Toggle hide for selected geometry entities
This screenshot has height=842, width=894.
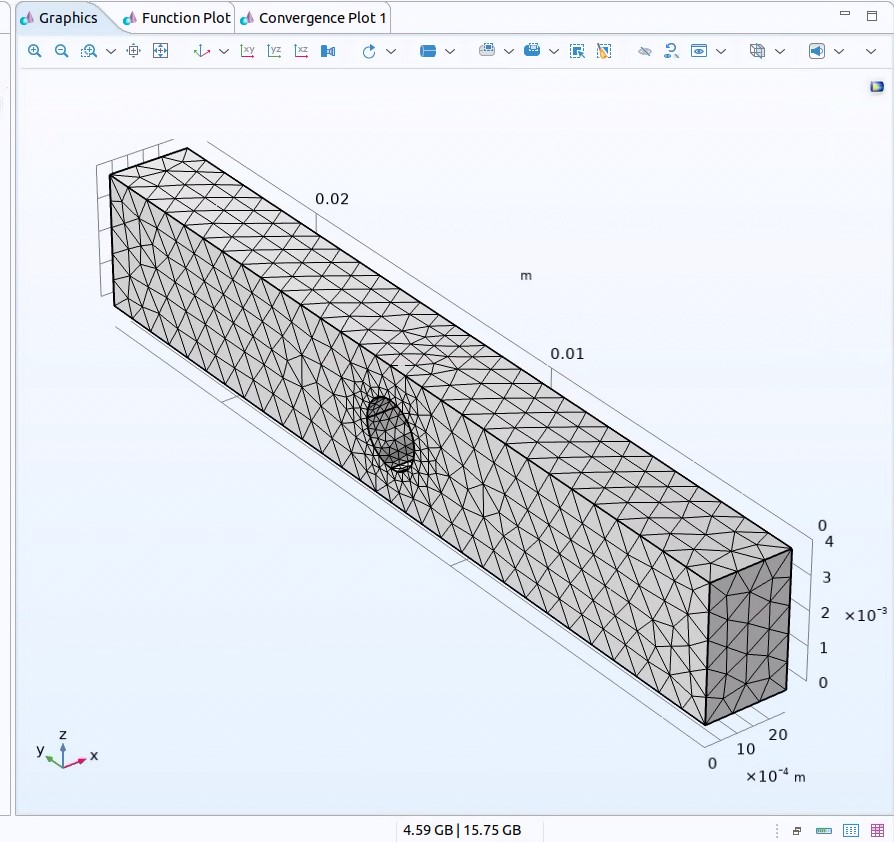(645, 51)
